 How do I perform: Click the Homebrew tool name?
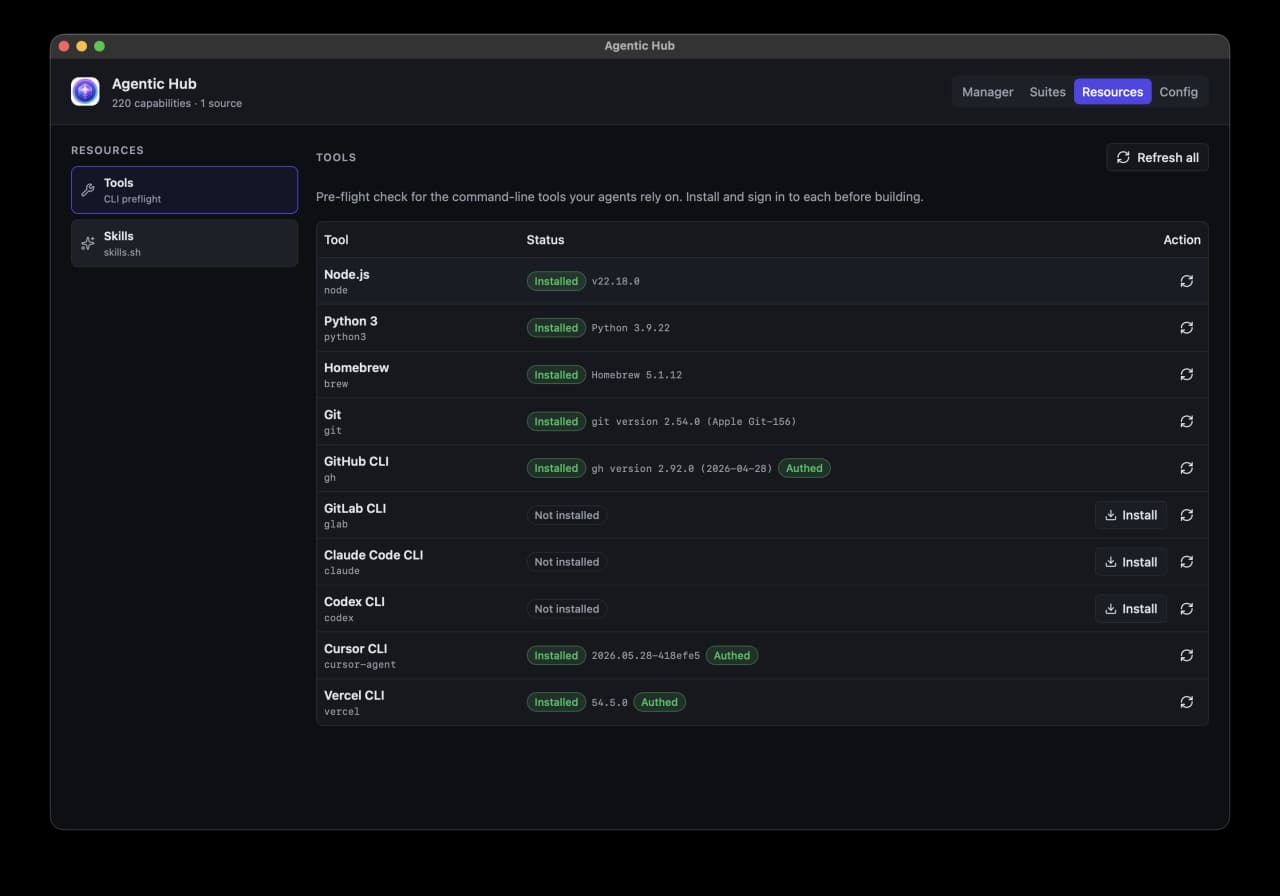point(357,367)
